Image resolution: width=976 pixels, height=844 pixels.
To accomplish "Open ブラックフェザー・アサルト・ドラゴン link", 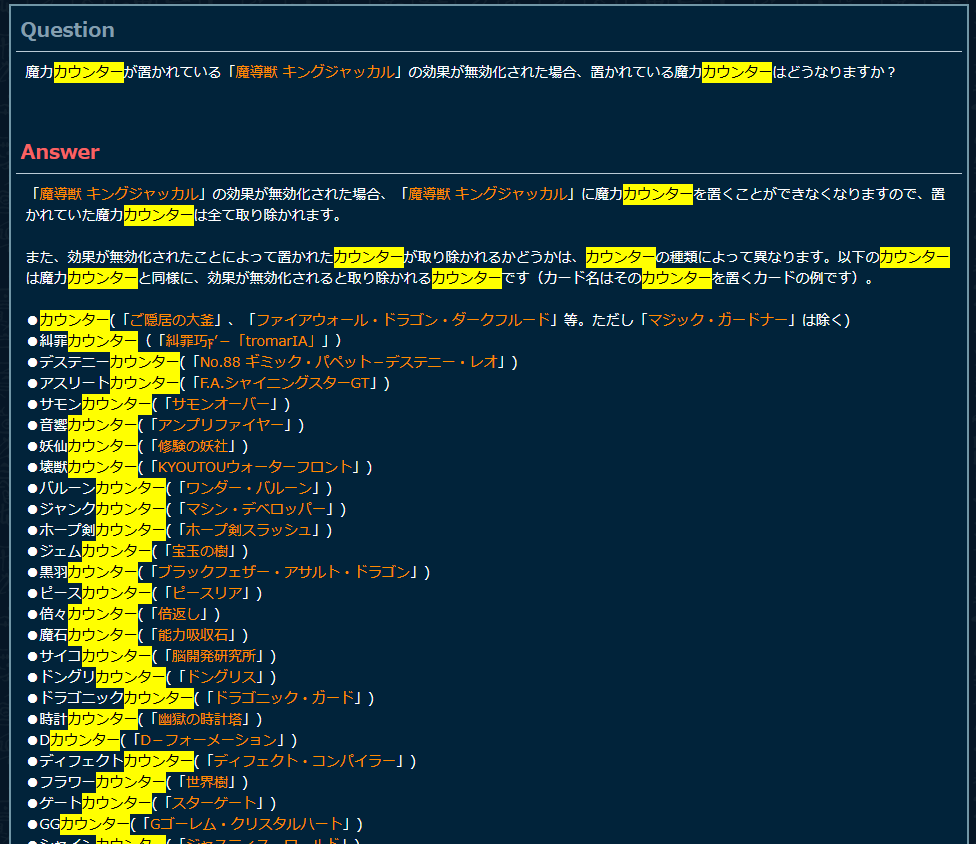I will click(284, 573).
